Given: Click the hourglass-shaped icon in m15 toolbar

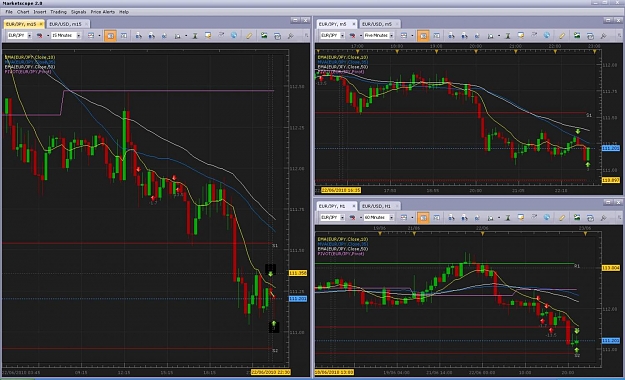Looking at the screenshot, I should 195,36.
